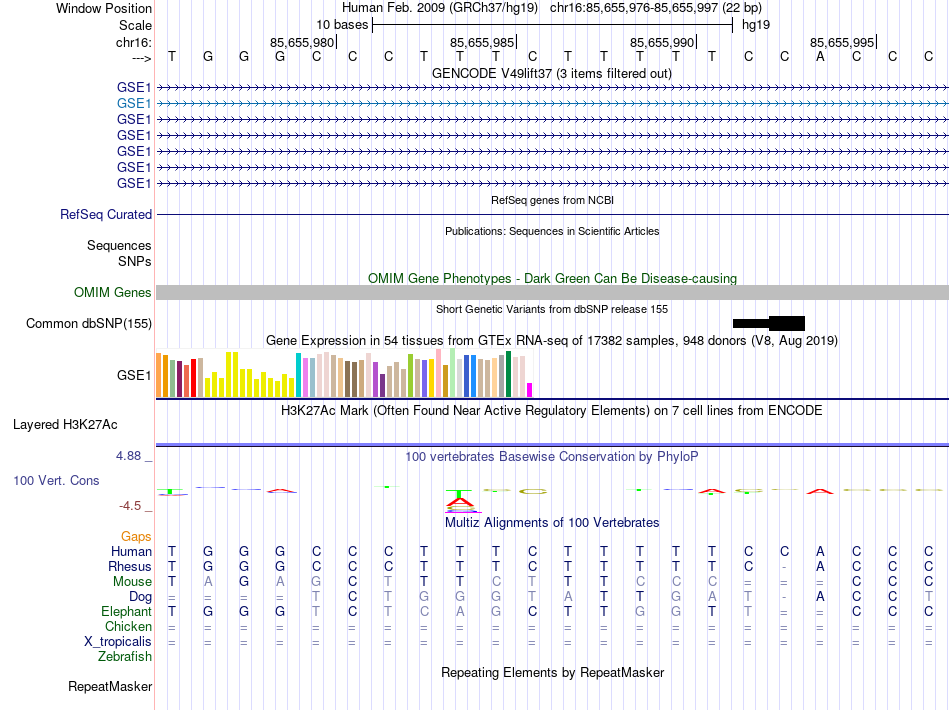Click the Zebrafish species label
The image size is (950, 710).
click(125, 657)
